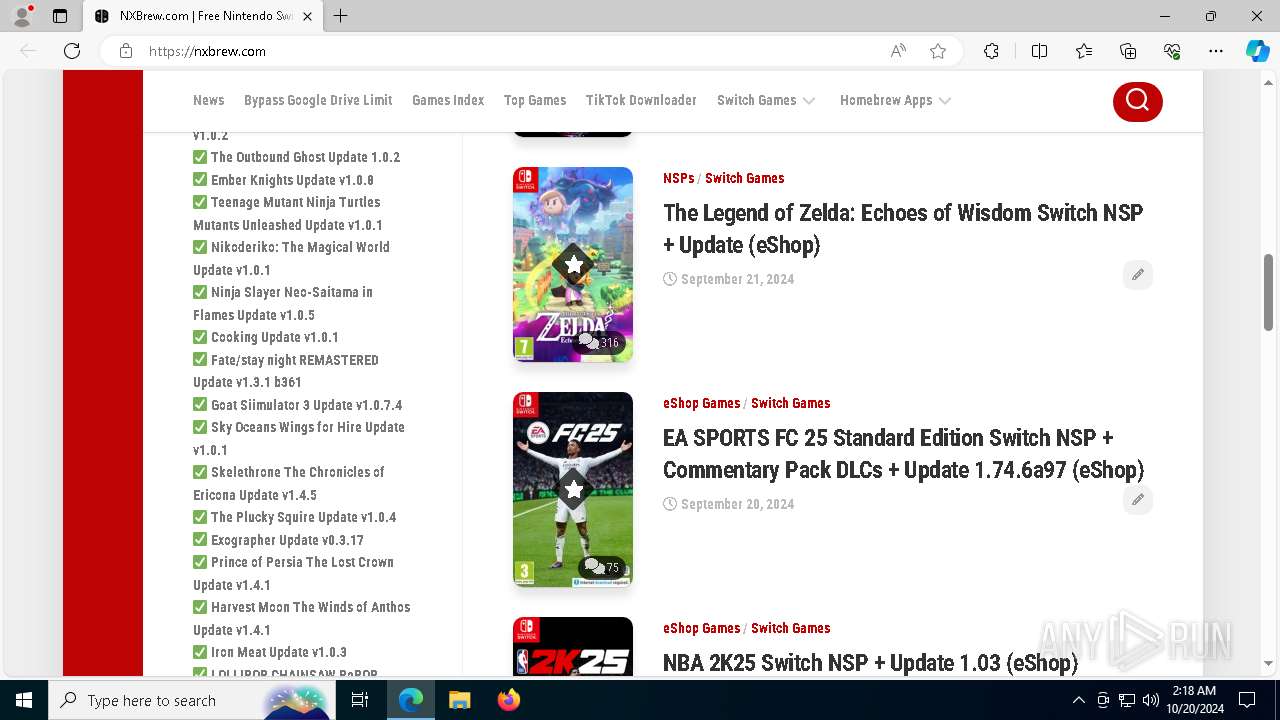
Task: Open browser Extensions puzzle icon
Action: [x=991, y=51]
